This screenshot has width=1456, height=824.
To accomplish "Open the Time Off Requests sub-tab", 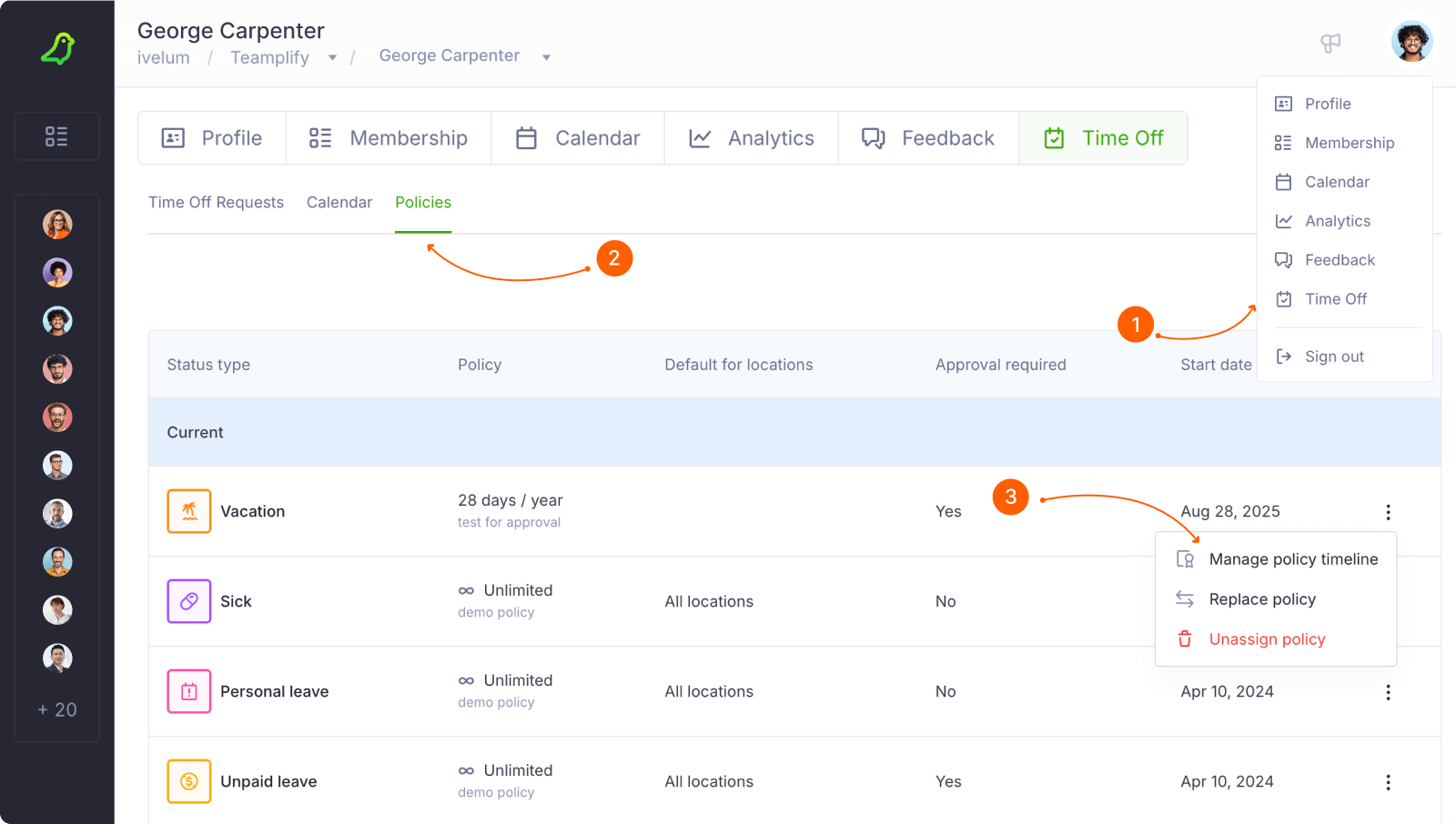I will pos(216,202).
